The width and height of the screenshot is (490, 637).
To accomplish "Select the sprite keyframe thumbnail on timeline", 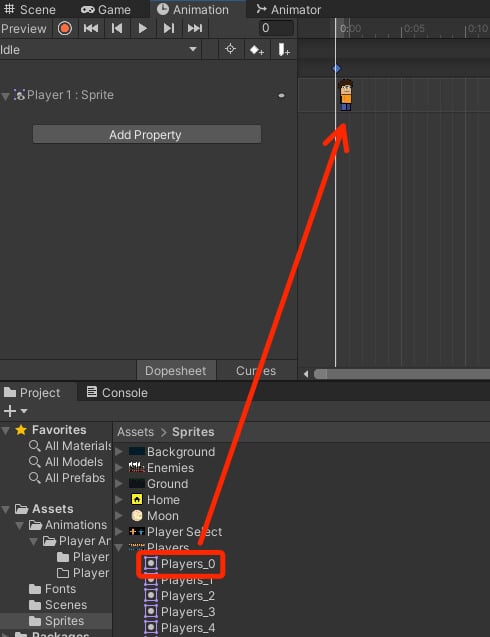I will [x=345, y=95].
